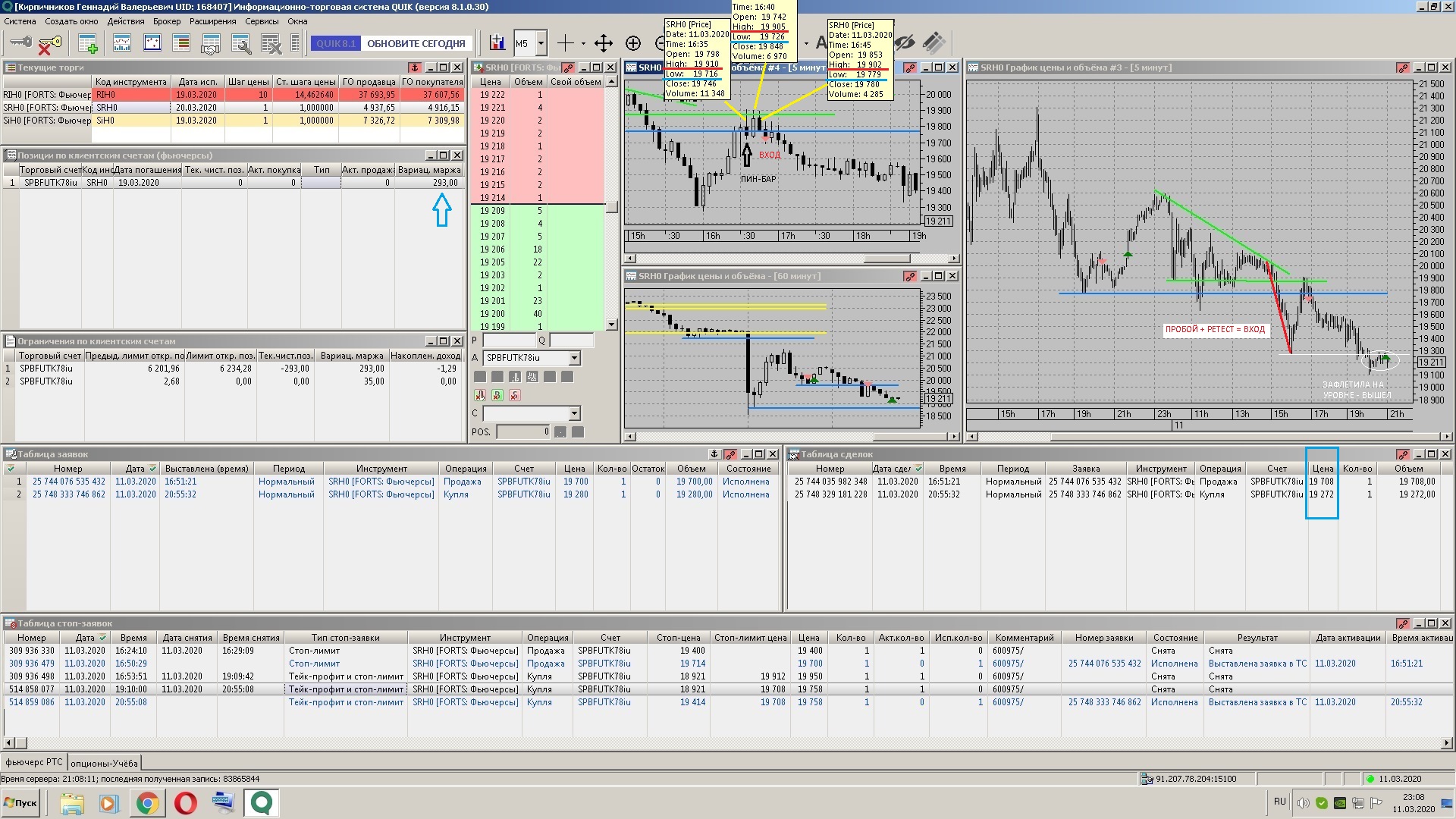Viewport: 1456px width, 819px height.
Task: Select the move chart tool
Action: (x=603, y=43)
